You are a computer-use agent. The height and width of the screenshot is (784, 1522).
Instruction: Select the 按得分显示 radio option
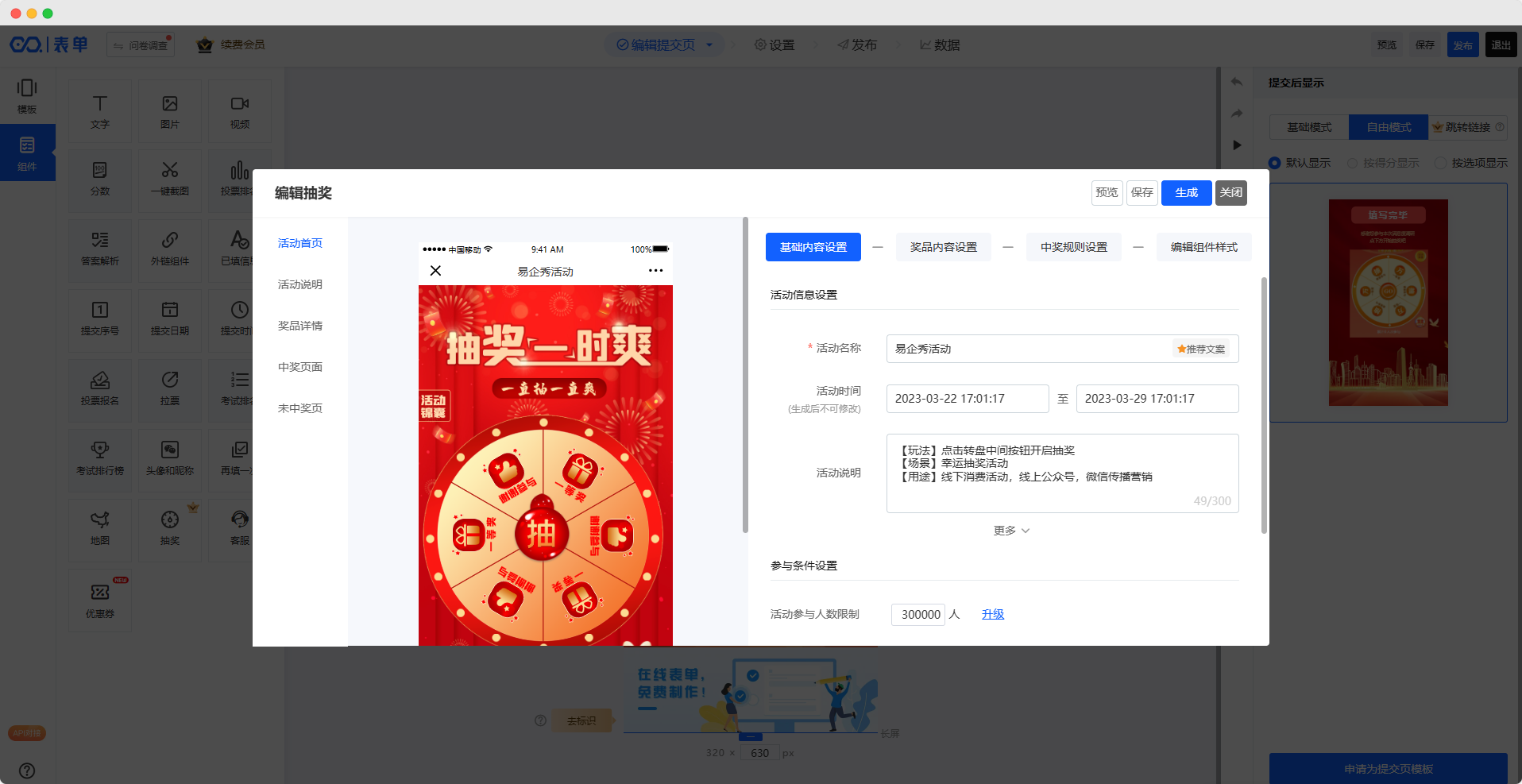(1352, 163)
